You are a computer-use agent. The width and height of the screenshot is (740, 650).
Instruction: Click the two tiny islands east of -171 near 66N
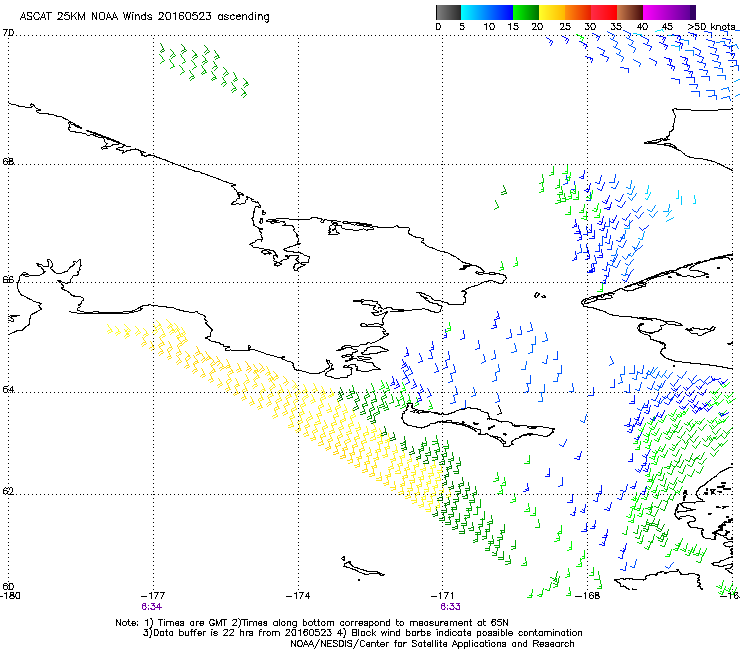tap(540, 295)
